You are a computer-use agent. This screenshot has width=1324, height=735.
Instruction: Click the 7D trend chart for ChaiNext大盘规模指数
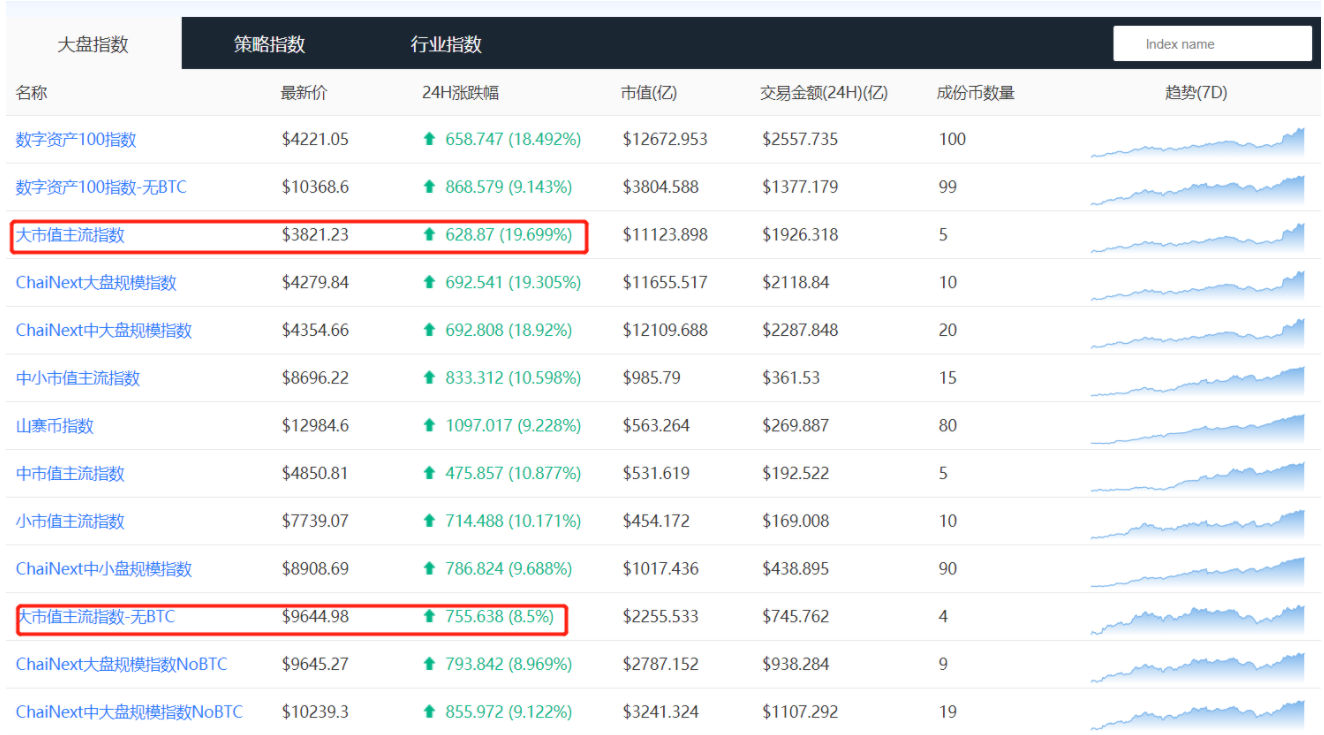pyautogui.click(x=1197, y=285)
